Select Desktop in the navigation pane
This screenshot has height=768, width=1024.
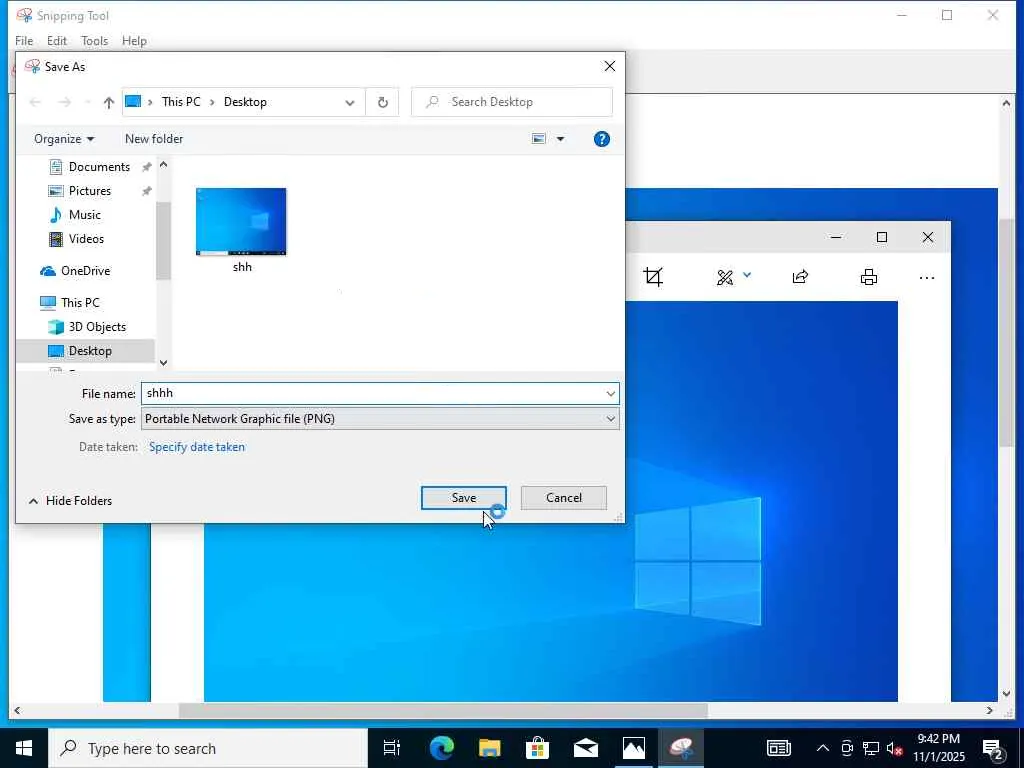[x=89, y=351]
